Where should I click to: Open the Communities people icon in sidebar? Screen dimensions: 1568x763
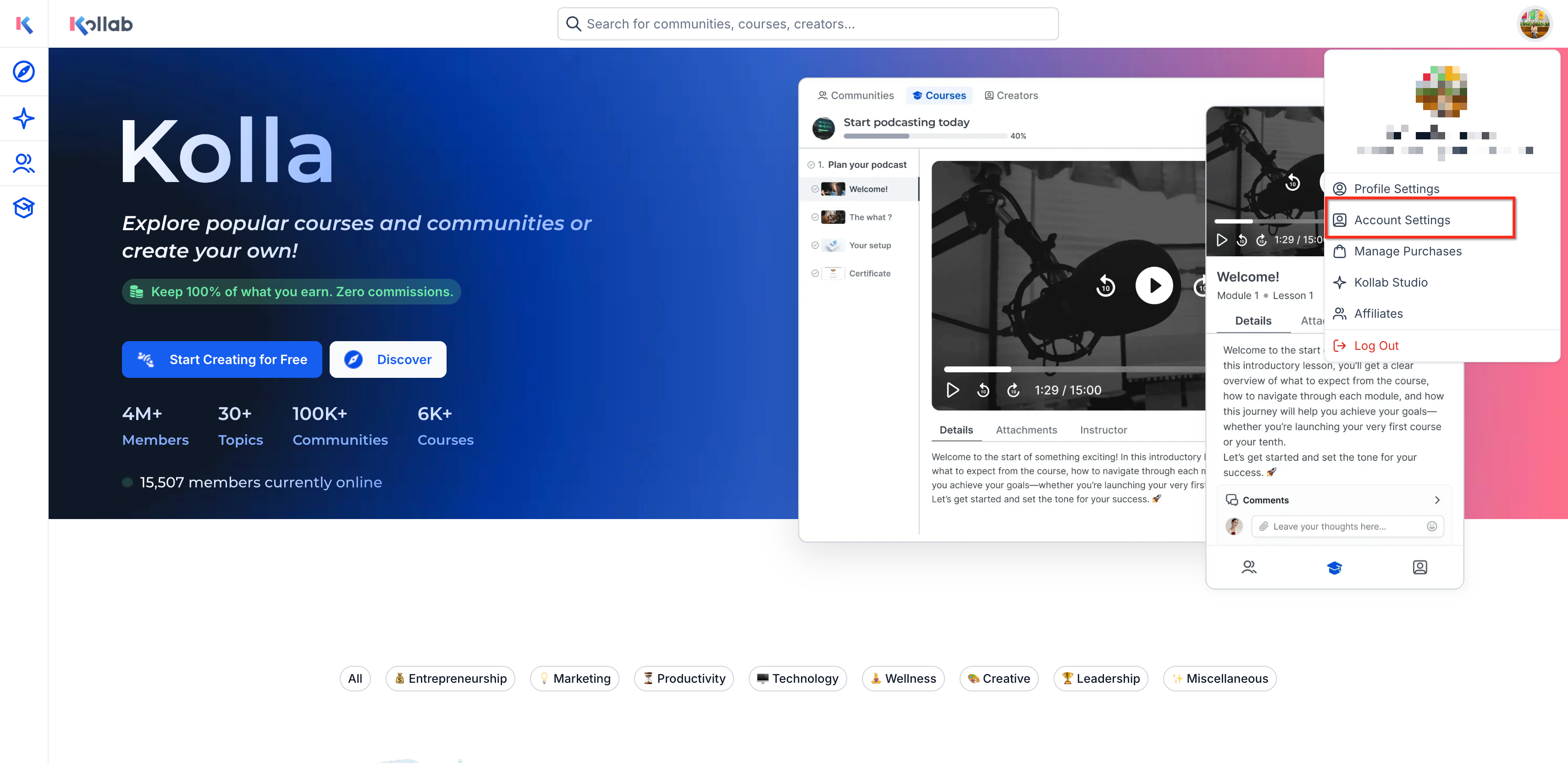coord(24,163)
